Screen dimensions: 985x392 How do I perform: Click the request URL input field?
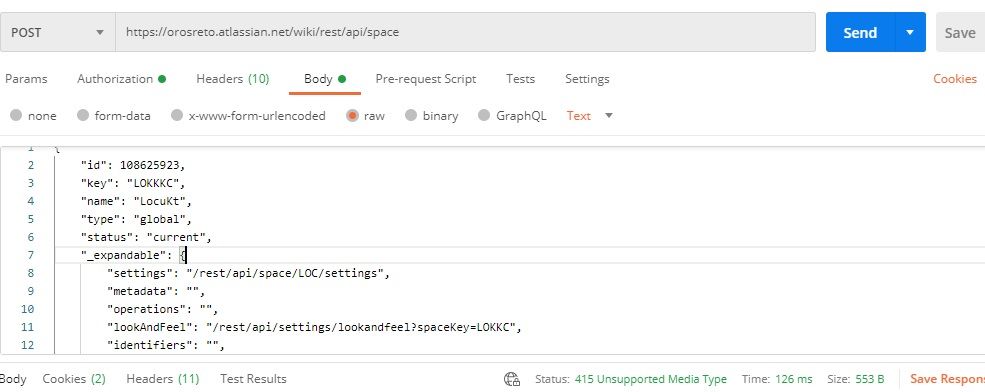[x=465, y=32]
